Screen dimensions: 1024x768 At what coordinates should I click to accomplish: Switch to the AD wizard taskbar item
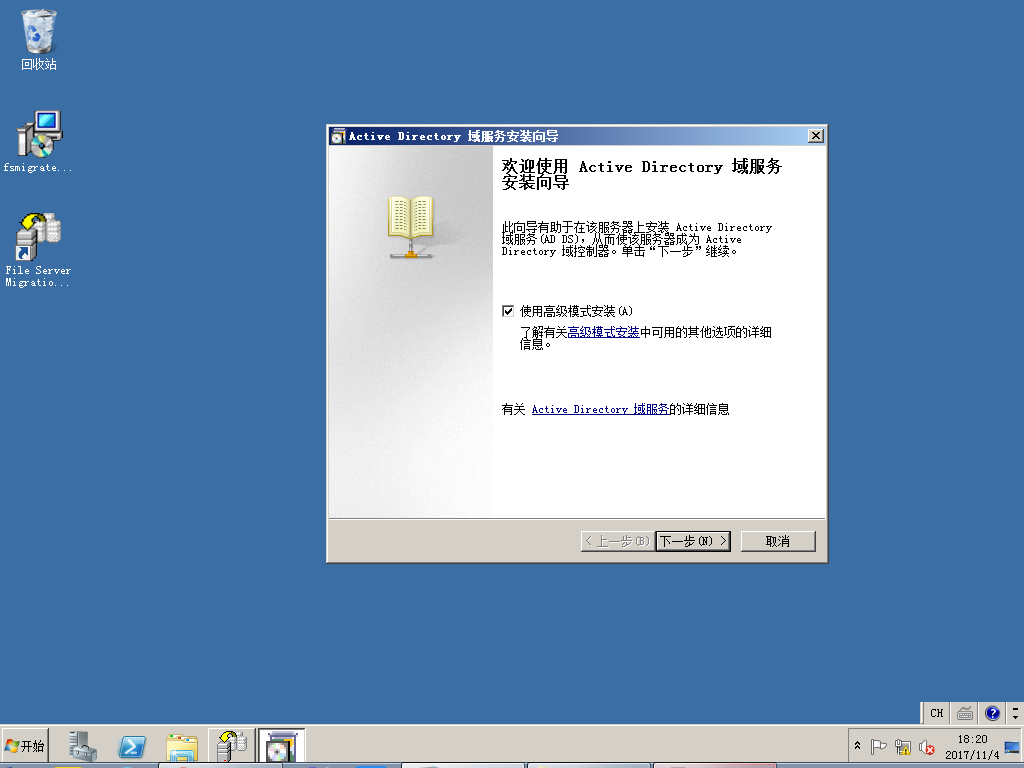281,746
